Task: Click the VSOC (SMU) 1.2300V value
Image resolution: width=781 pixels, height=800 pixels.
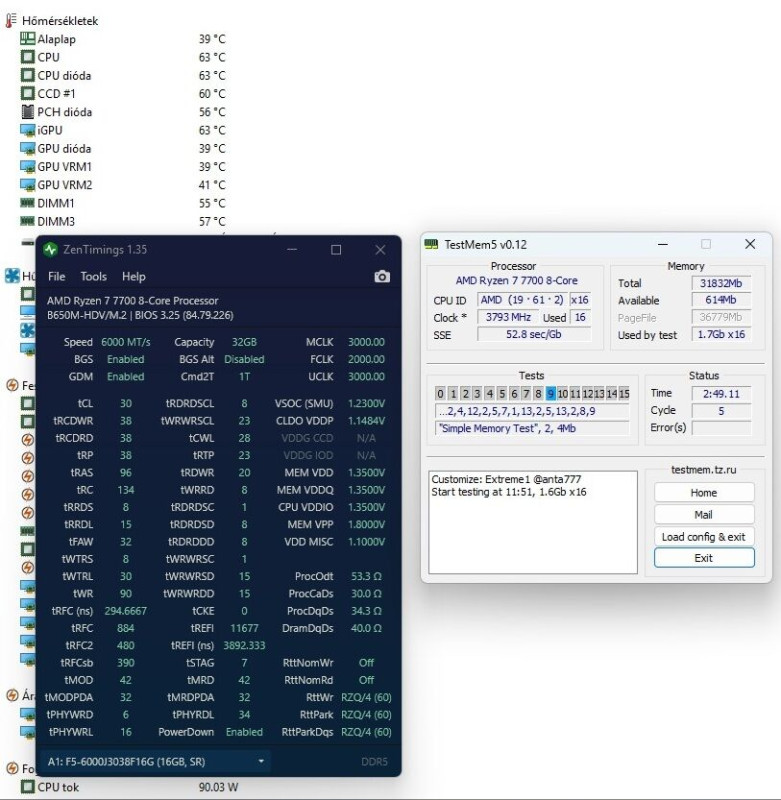Action: 366,404
